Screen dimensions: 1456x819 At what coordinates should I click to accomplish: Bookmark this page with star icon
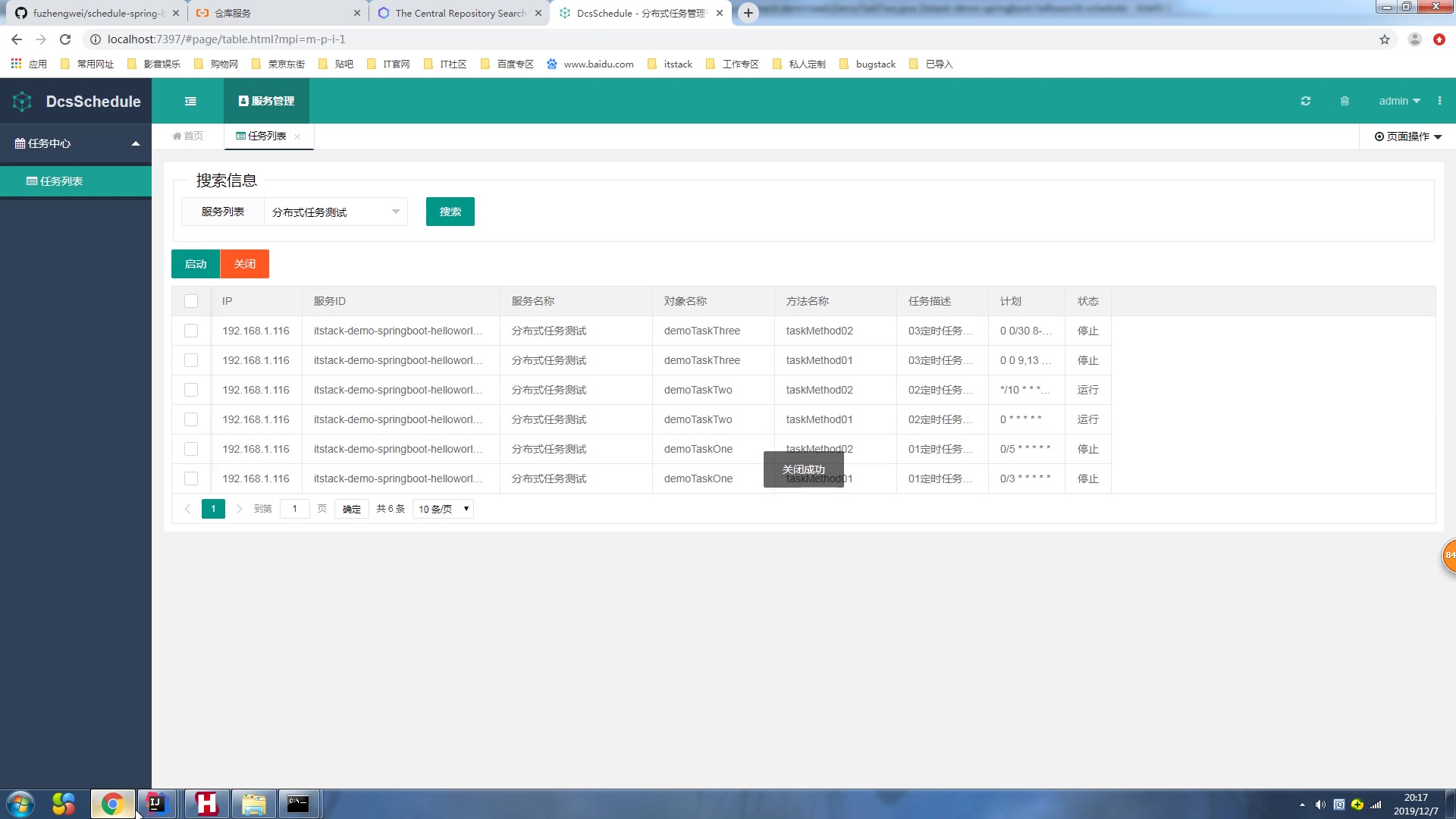pos(1384,39)
